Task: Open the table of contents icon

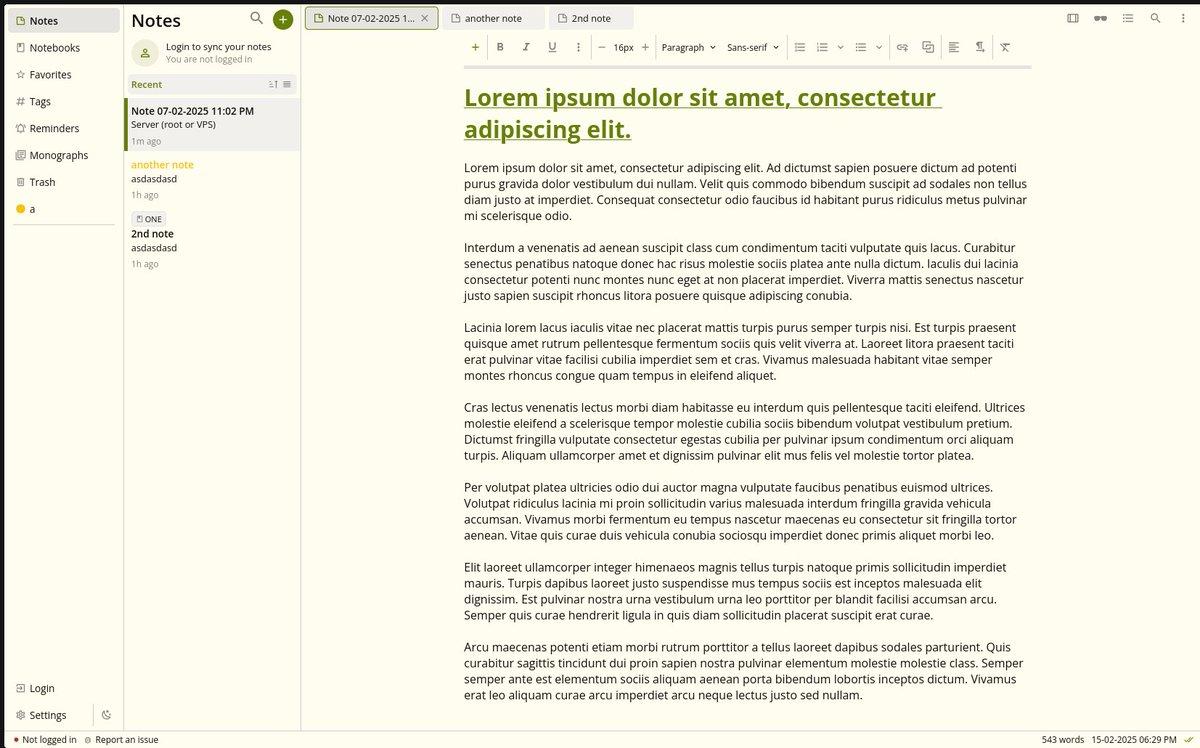Action: click(x=1128, y=18)
